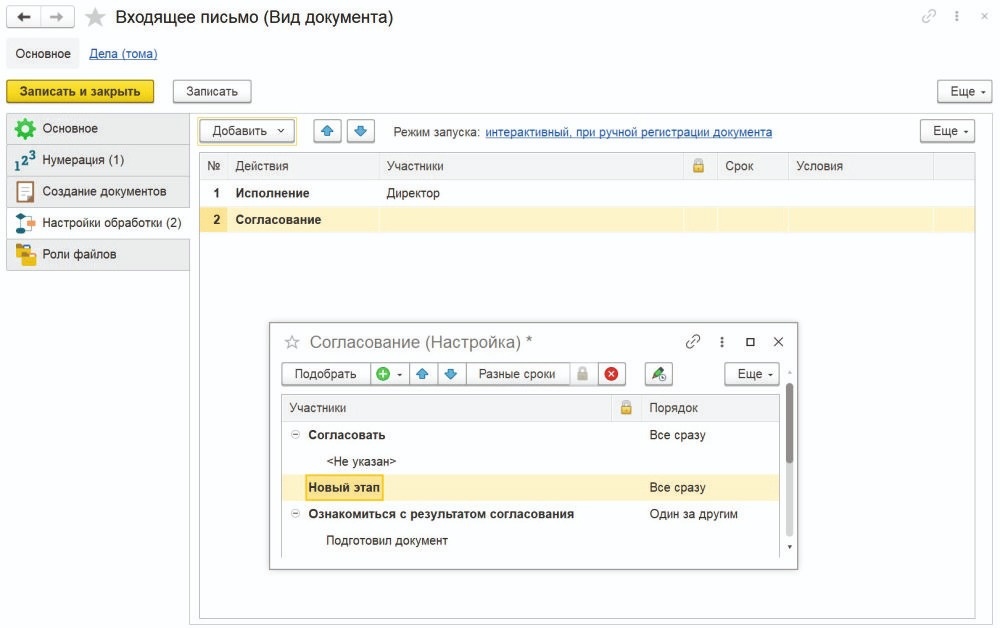Open three-dot menu in Согласование dialog

coord(722,342)
